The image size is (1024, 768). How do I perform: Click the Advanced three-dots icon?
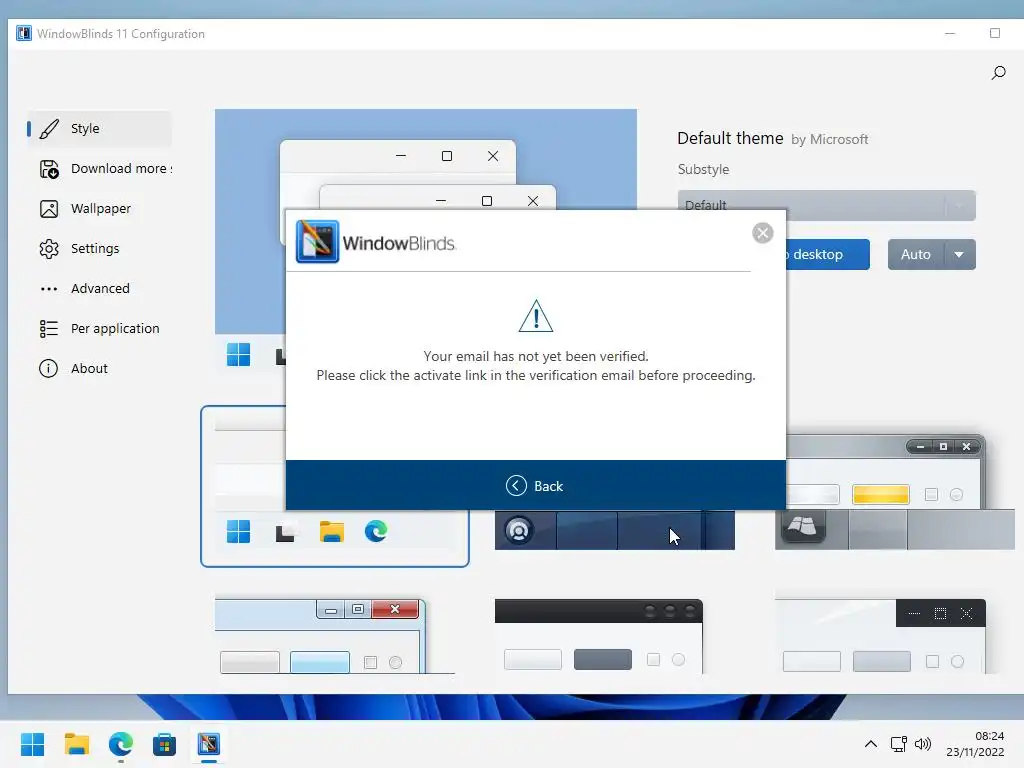pos(49,289)
